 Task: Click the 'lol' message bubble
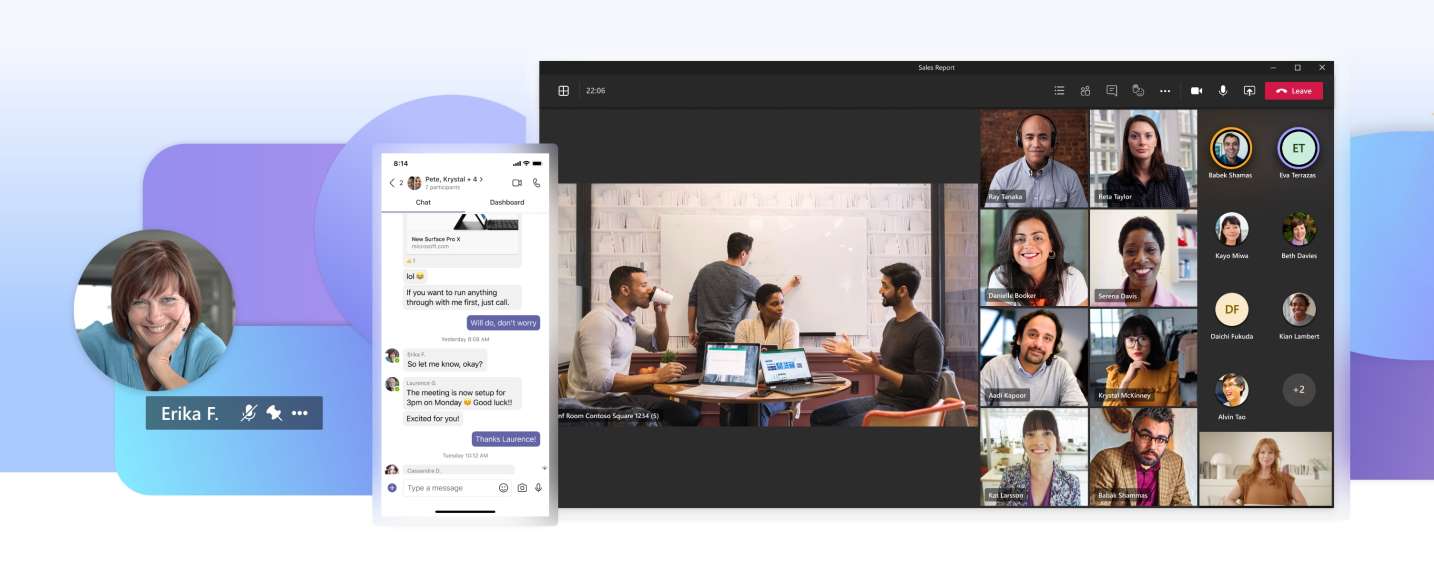click(415, 276)
